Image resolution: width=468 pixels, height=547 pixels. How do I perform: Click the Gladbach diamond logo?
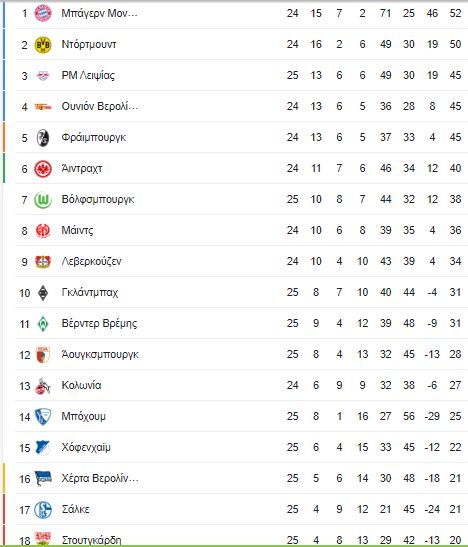coord(43,293)
